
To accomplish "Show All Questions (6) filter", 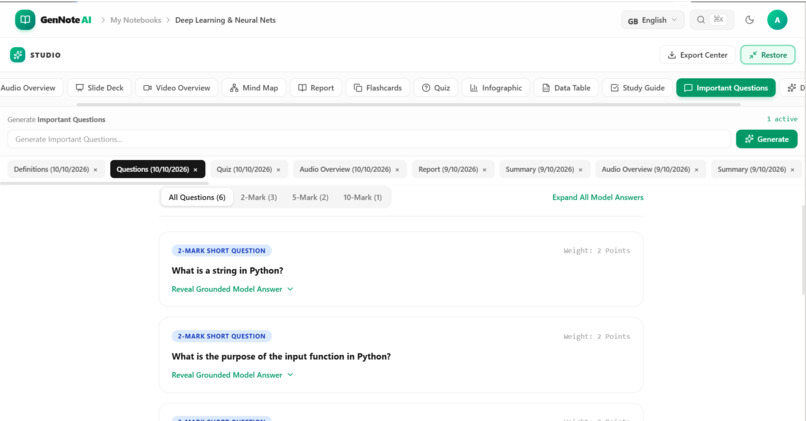I will pos(197,197).
